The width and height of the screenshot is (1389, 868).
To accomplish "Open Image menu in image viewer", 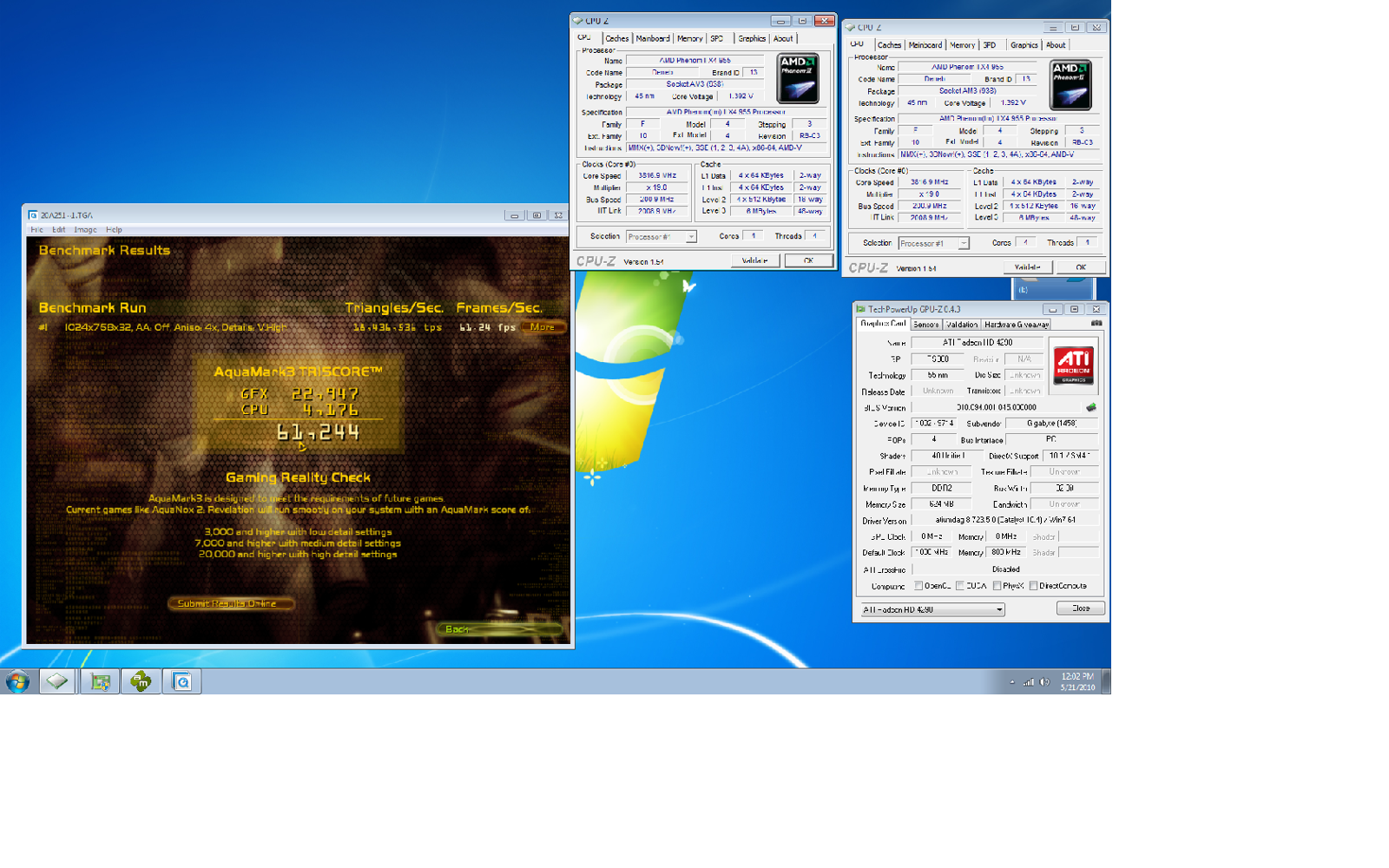I will (x=85, y=230).
